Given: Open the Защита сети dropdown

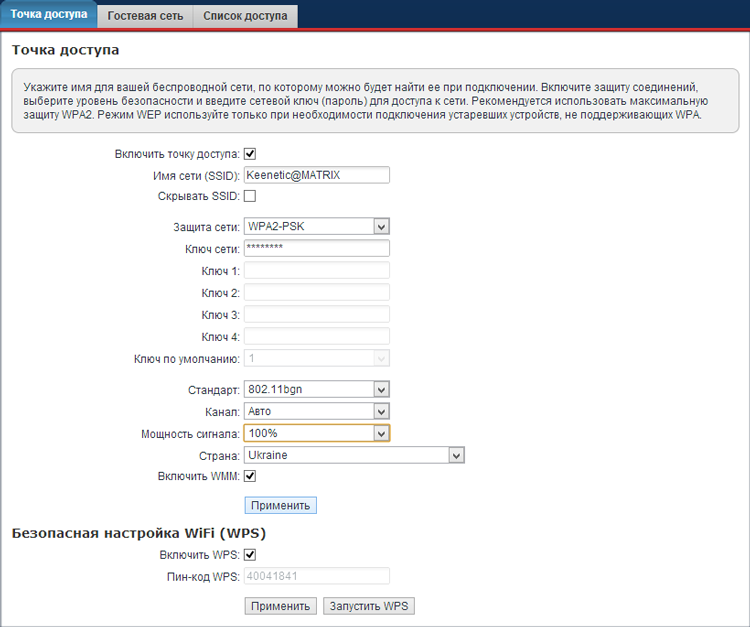Looking at the screenshot, I should tap(316, 227).
